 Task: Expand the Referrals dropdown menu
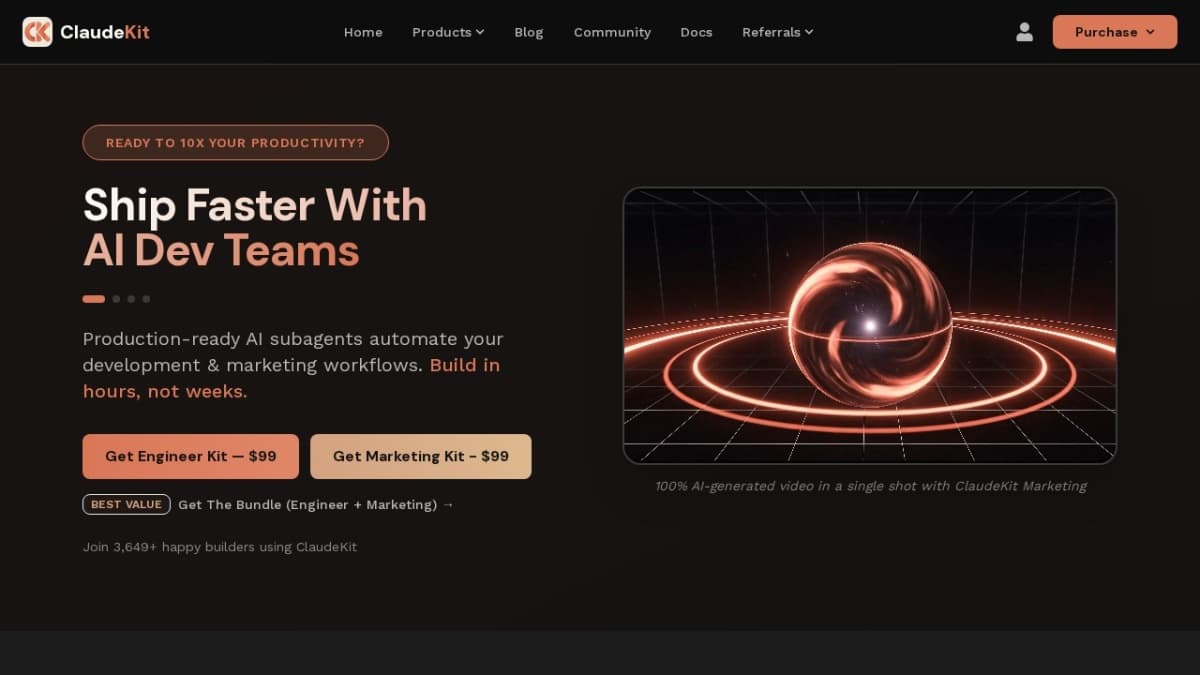[778, 32]
